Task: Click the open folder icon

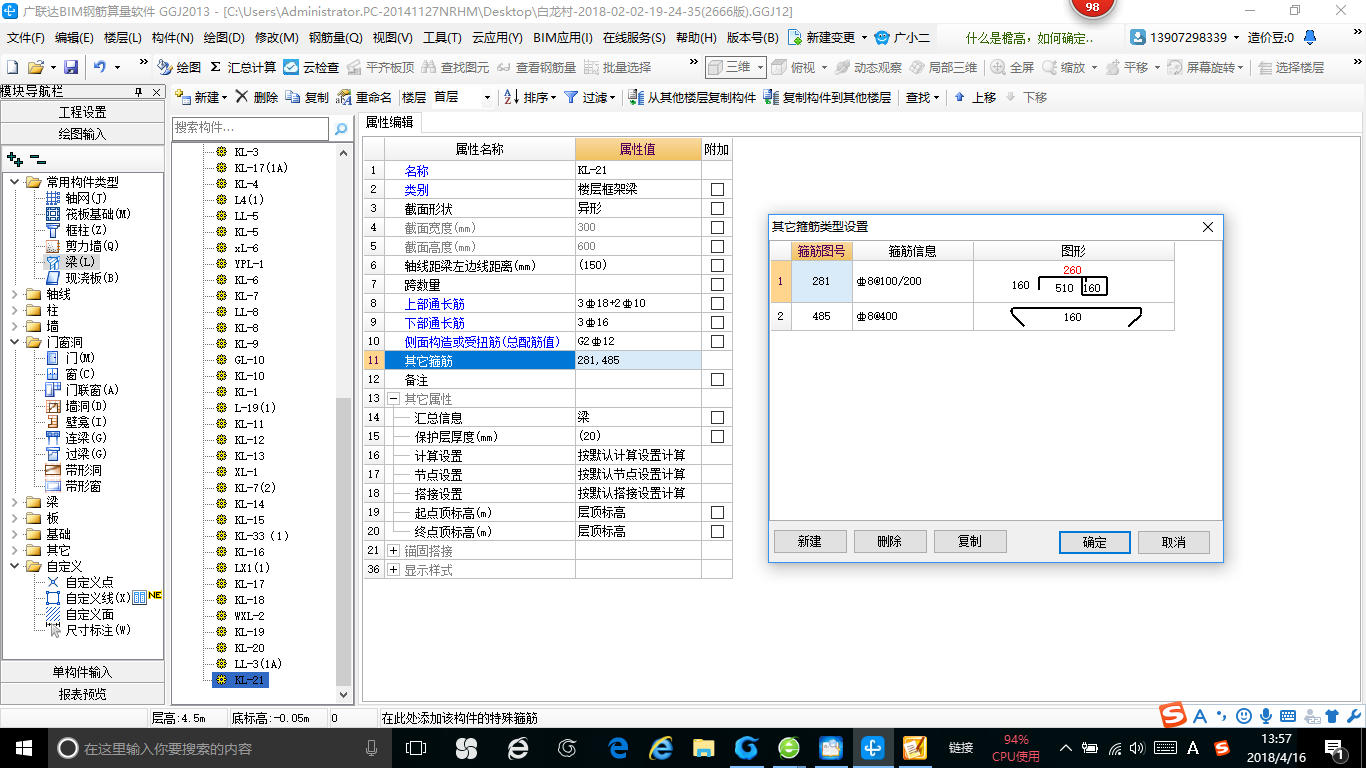Action: 35,67
